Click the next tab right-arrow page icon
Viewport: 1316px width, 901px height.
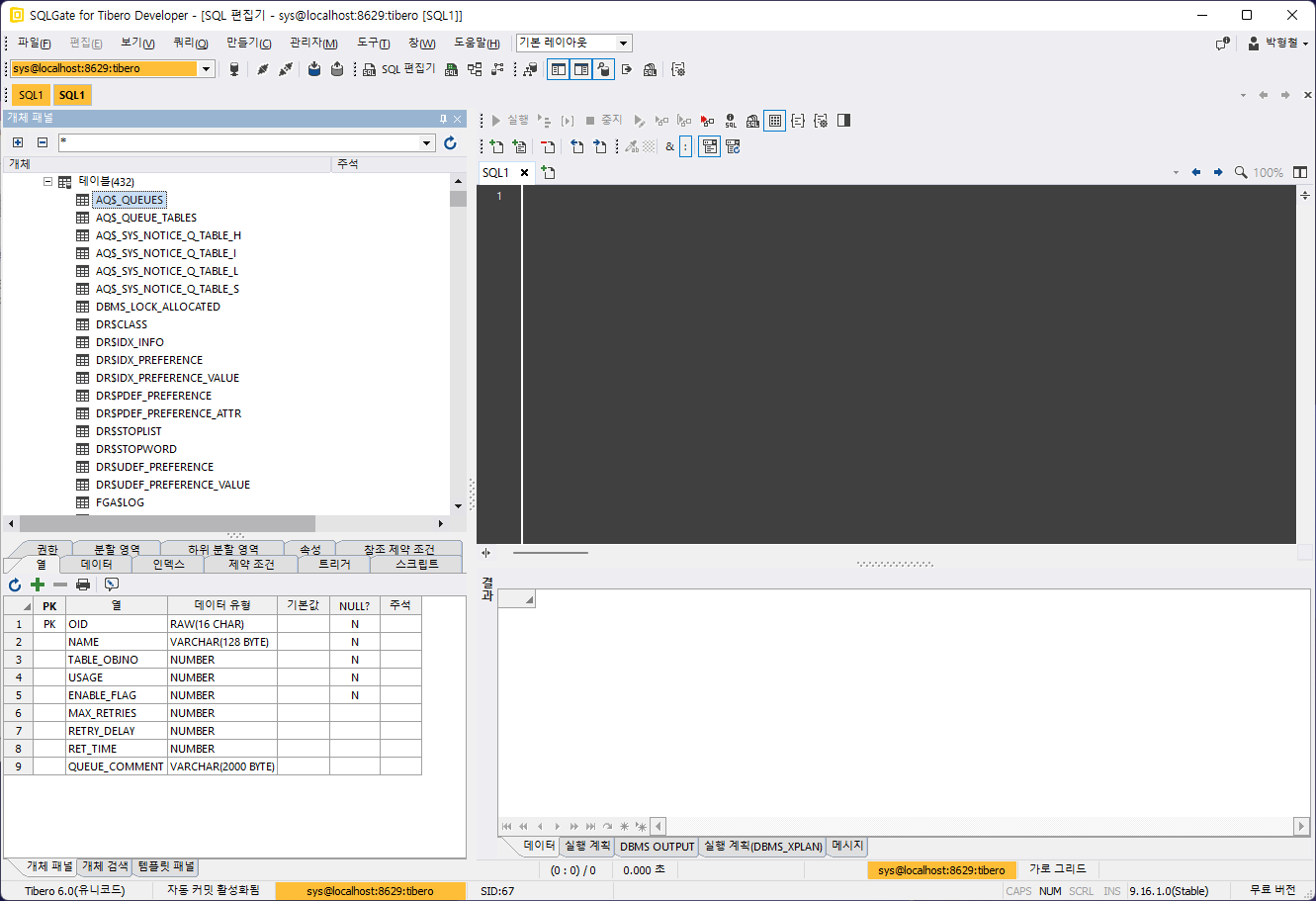pyautogui.click(x=599, y=146)
